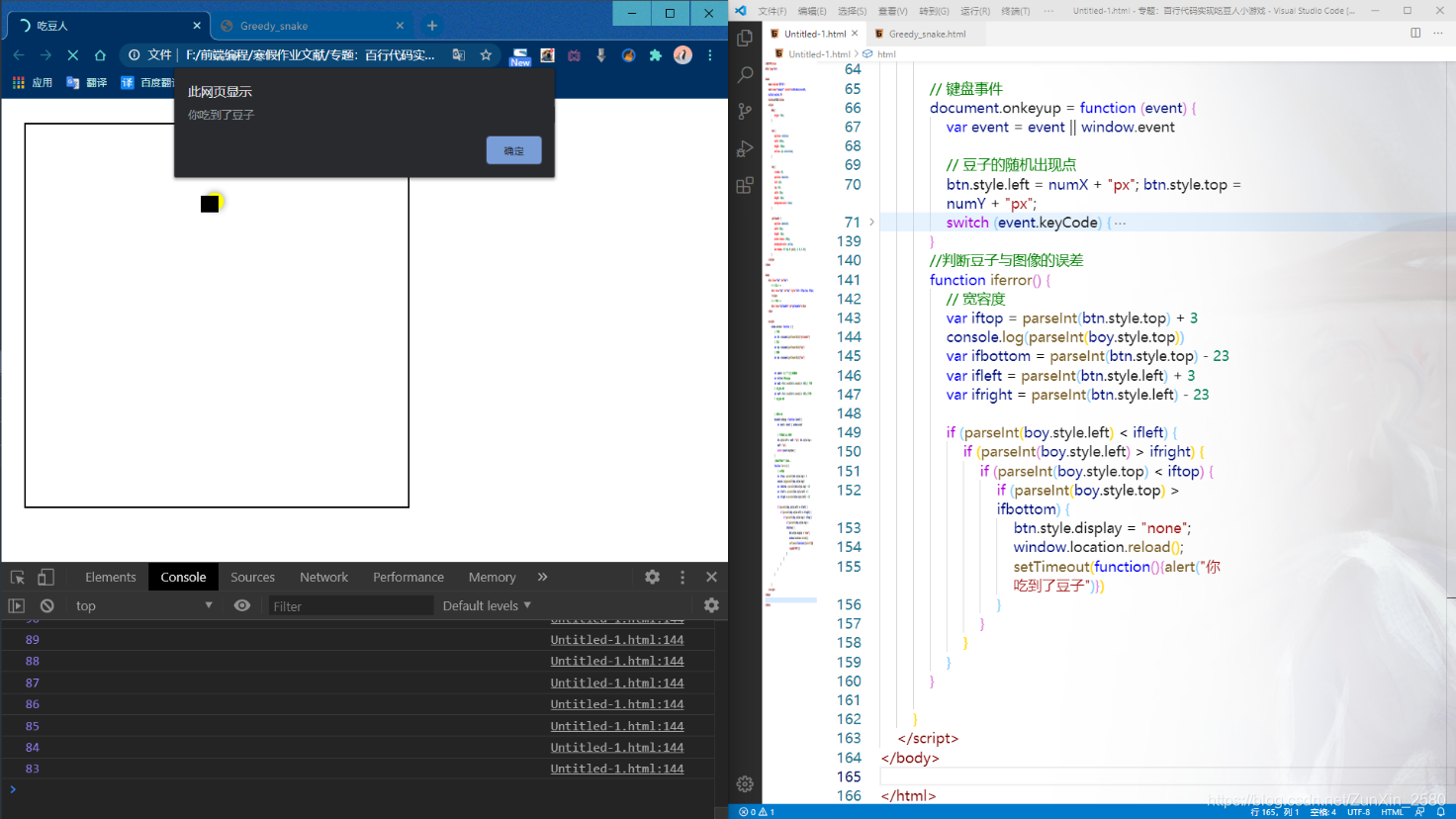
Task: Open the Run and Debug icon
Action: point(745,148)
